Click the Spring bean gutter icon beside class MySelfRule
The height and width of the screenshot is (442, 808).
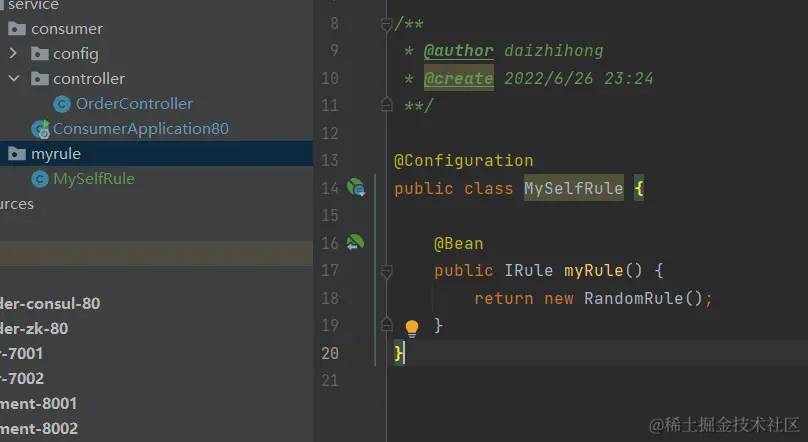click(355, 188)
